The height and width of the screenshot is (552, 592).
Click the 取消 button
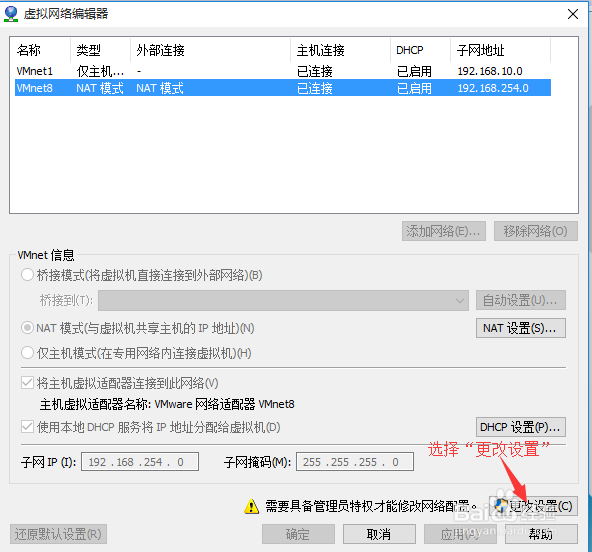click(379, 534)
